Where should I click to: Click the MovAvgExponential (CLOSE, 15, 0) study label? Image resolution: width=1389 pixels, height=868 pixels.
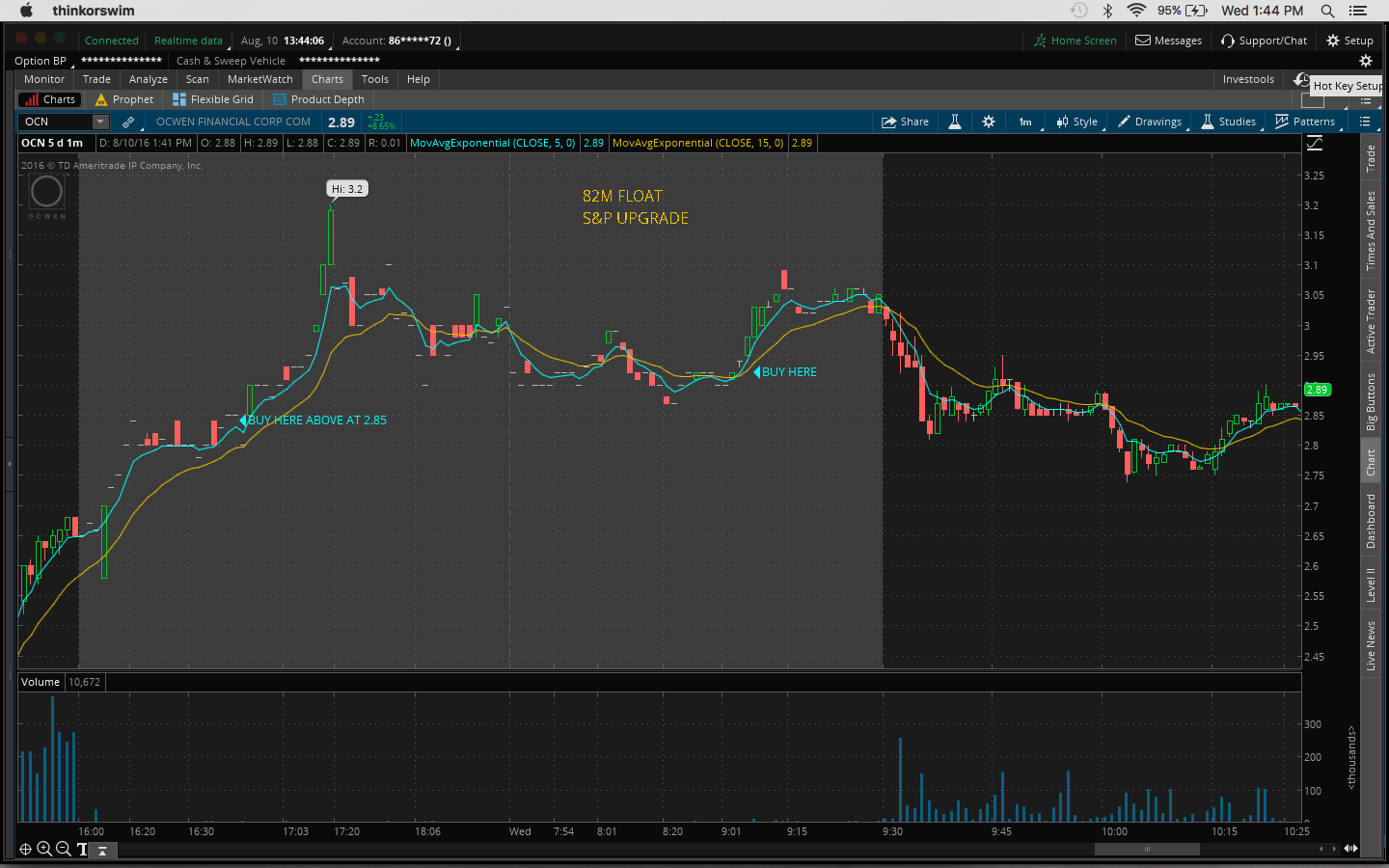point(697,143)
